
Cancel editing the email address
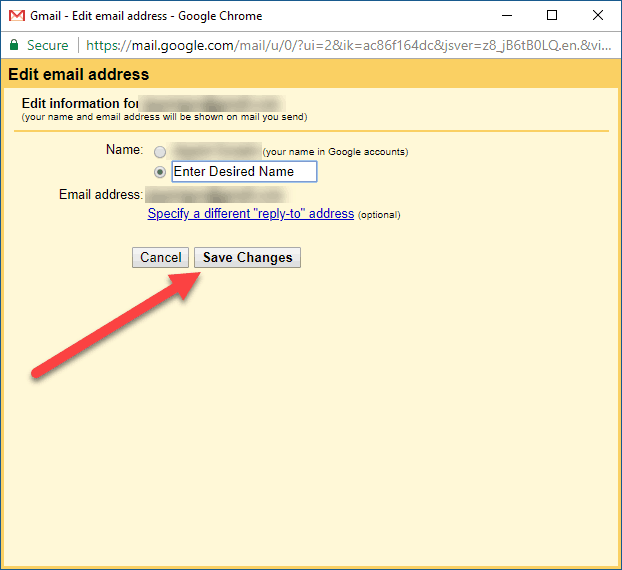160,257
